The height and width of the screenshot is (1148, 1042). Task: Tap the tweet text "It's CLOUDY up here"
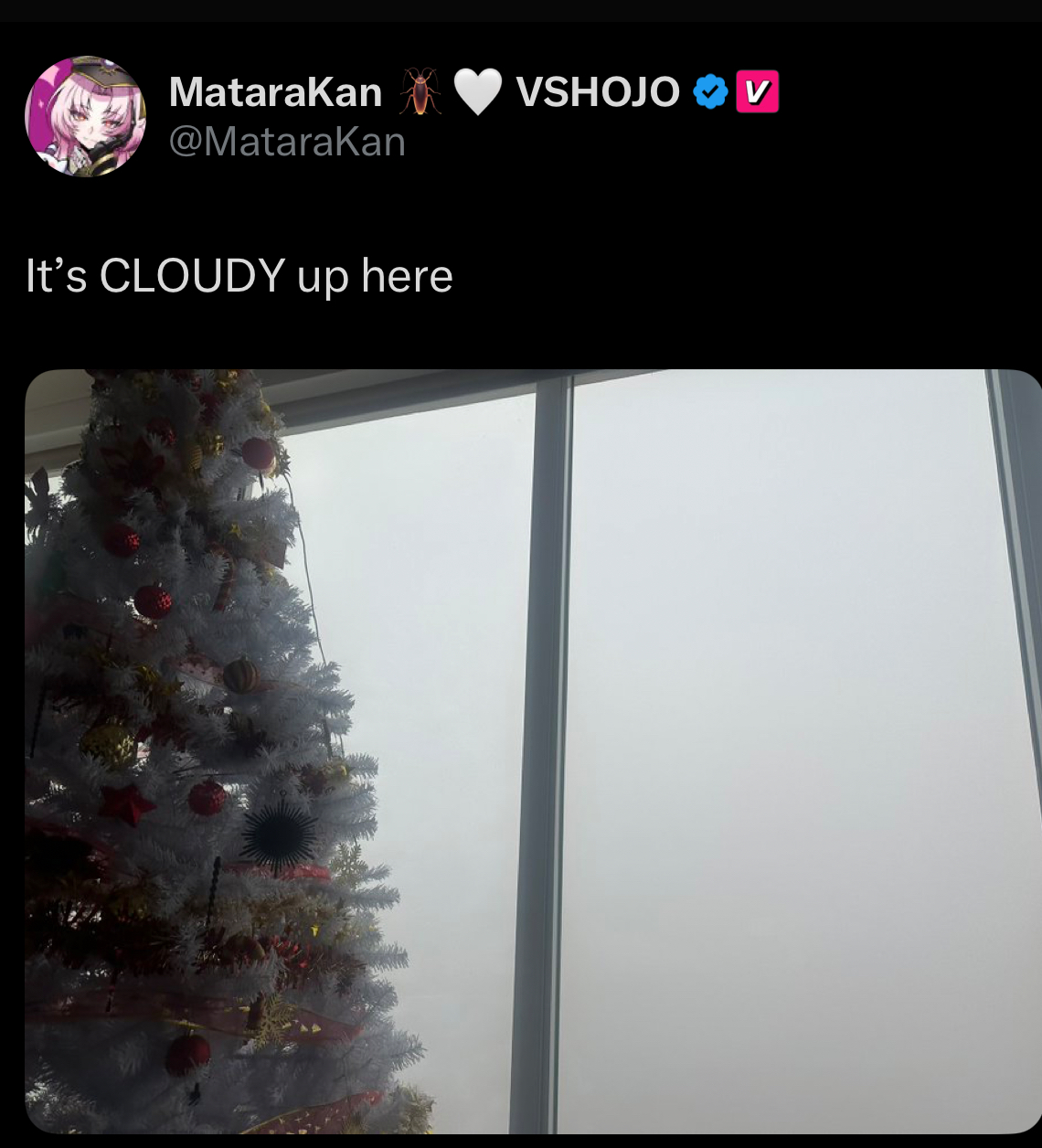(x=239, y=276)
